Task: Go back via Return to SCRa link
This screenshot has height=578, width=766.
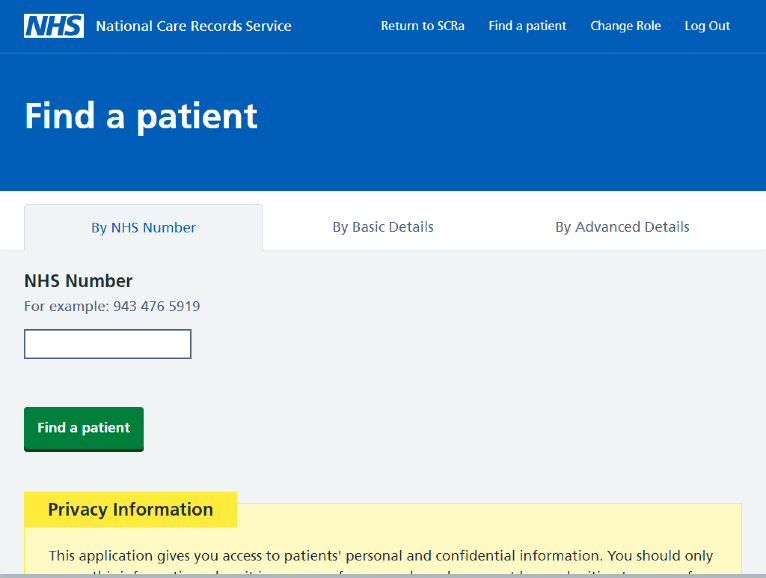Action: tap(423, 26)
